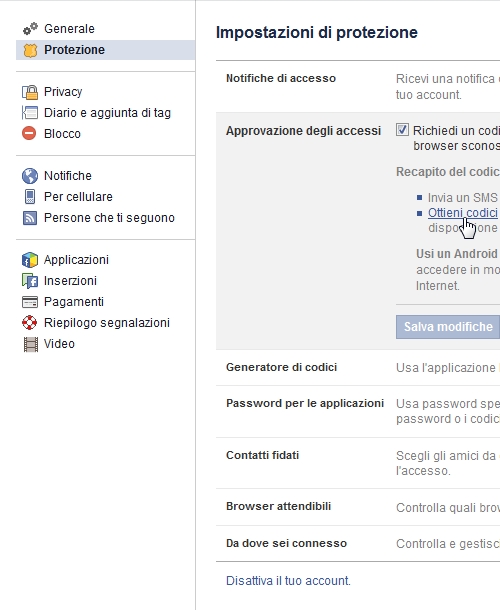This screenshot has height=610, width=500.
Task: Click the Disattiva il tuo account link
Action: [x=288, y=581]
